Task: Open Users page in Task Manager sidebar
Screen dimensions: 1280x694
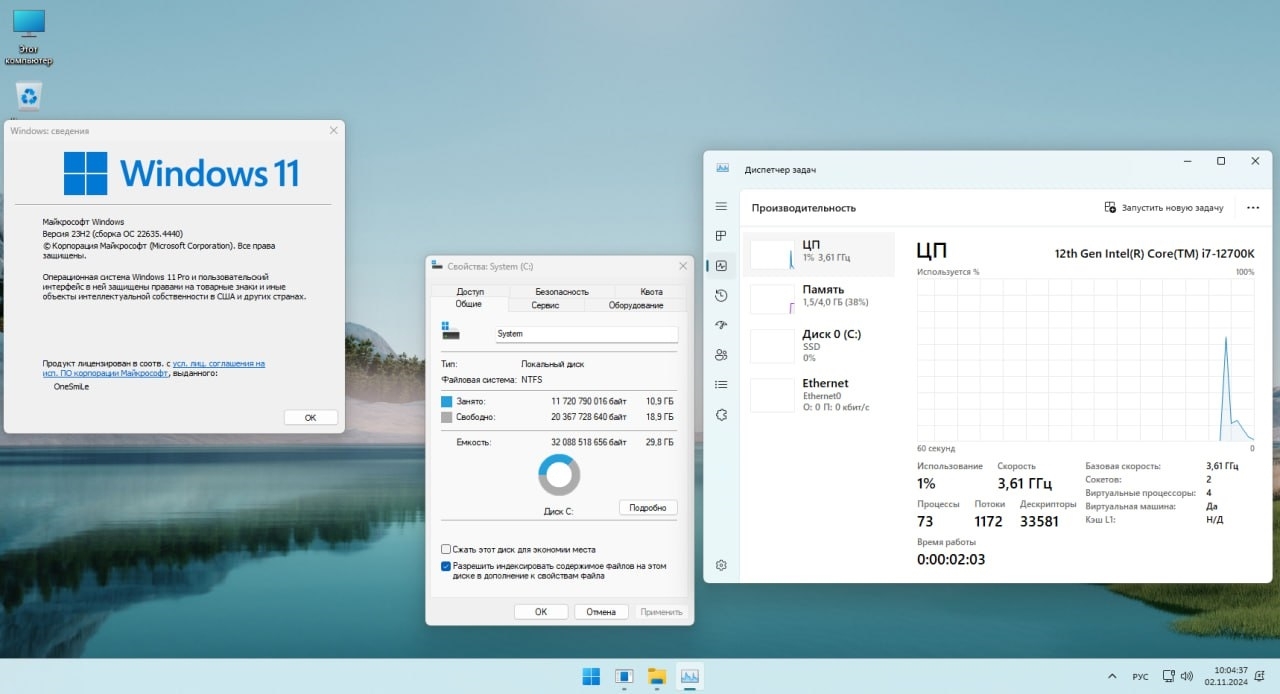Action: 721,355
